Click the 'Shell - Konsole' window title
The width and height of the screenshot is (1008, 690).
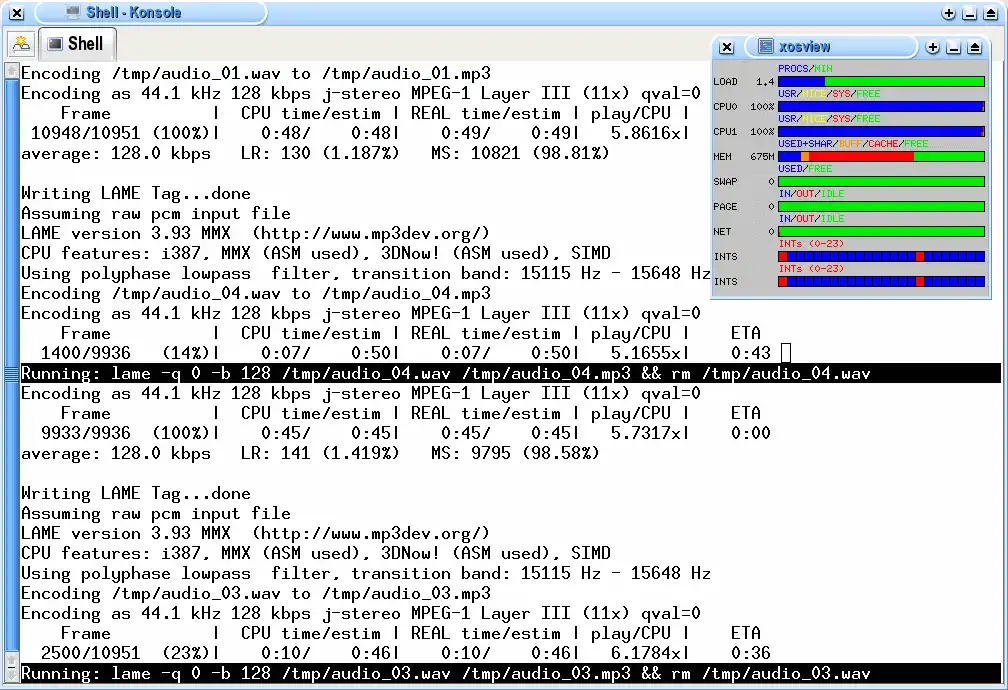point(134,12)
